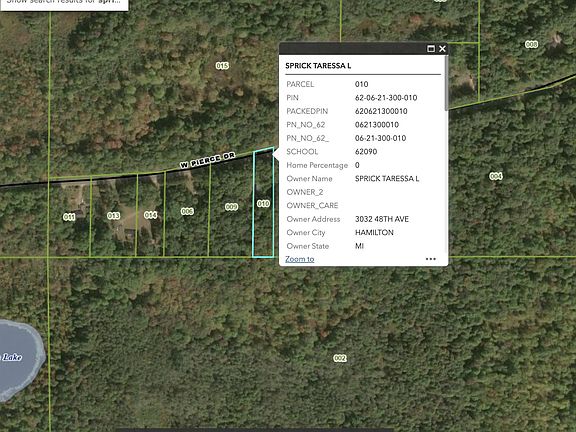Click the Lake label on the map
Viewport: 576px width, 432px height.
point(12,357)
